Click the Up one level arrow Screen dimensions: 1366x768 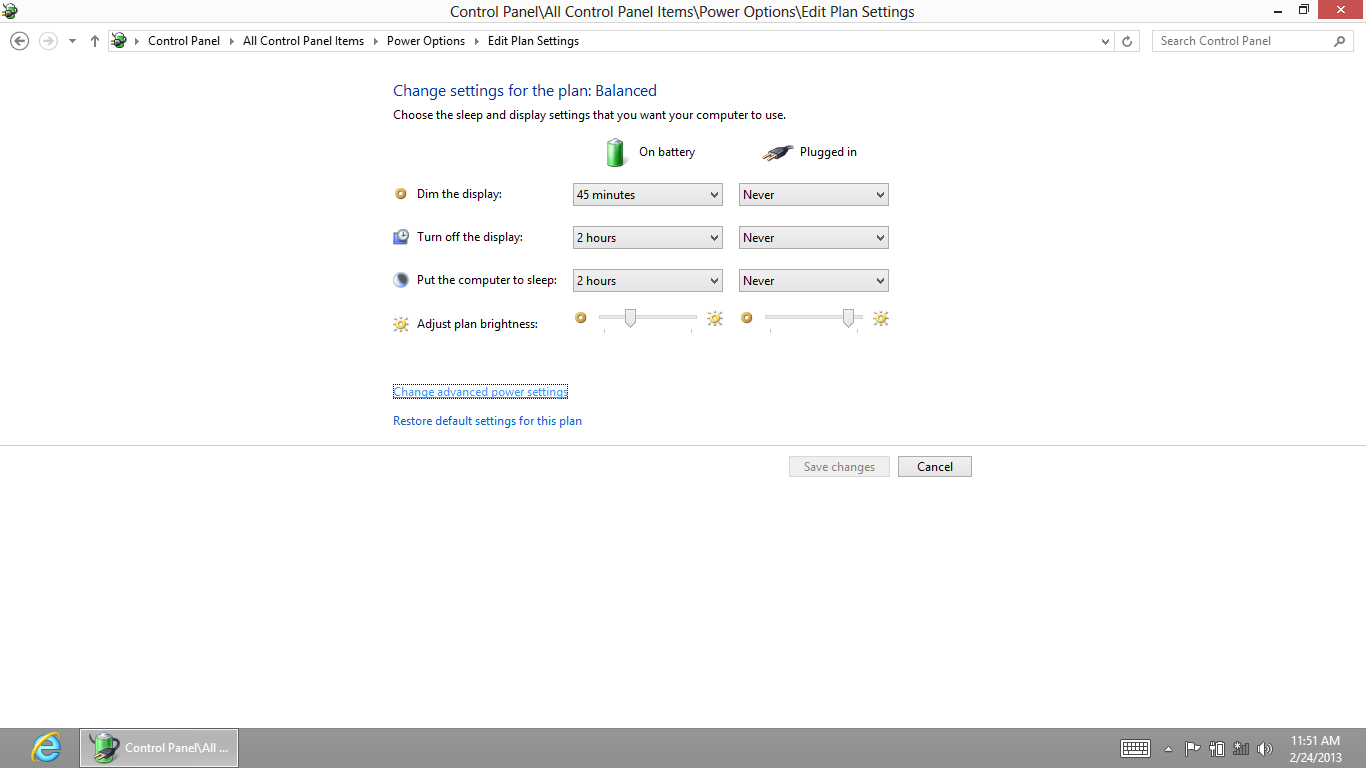click(x=95, y=41)
